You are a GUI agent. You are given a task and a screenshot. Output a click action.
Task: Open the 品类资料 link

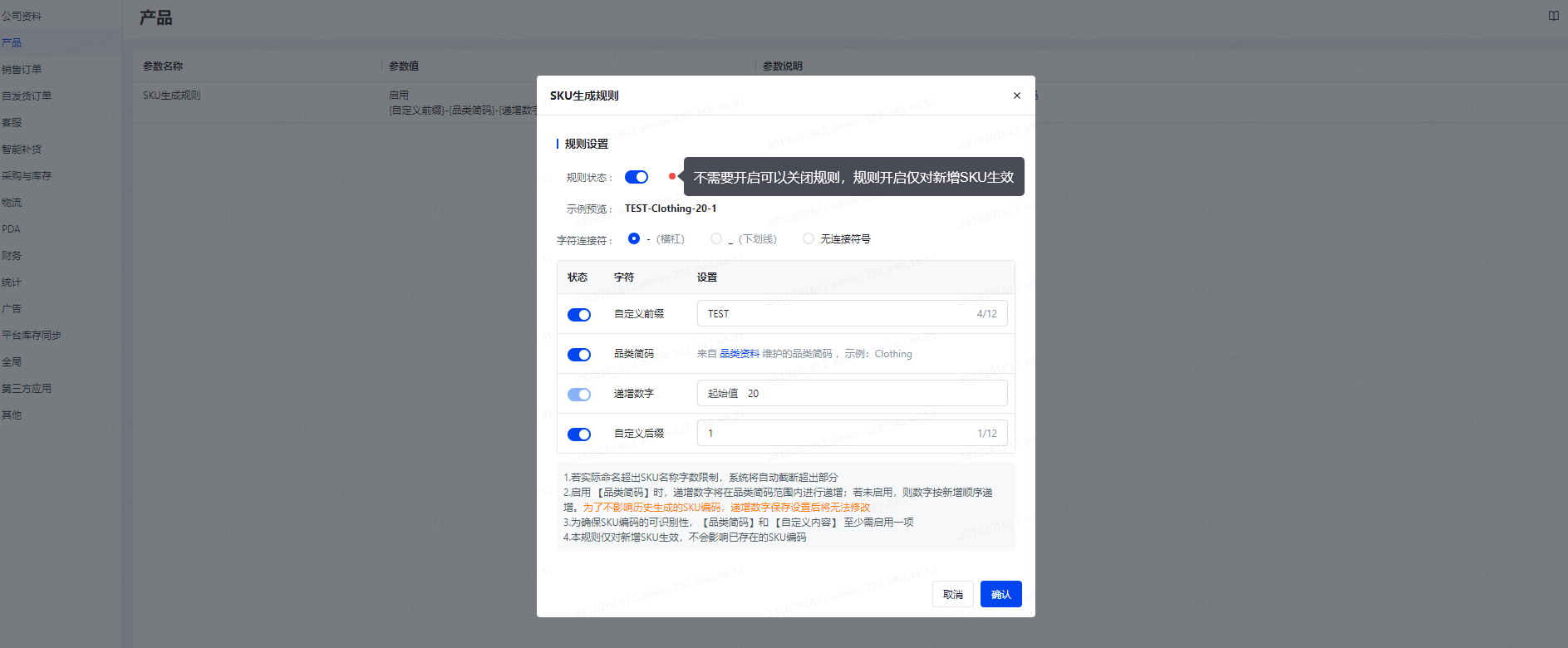point(740,354)
